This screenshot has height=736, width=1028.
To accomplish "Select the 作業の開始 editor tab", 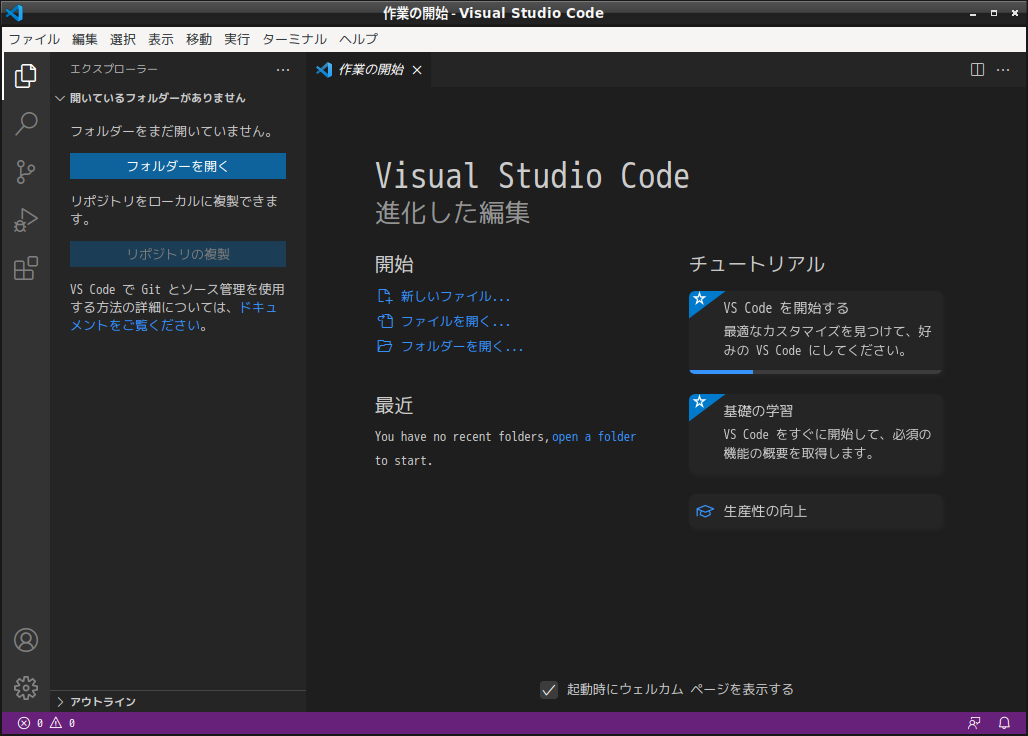I will pyautogui.click(x=369, y=69).
